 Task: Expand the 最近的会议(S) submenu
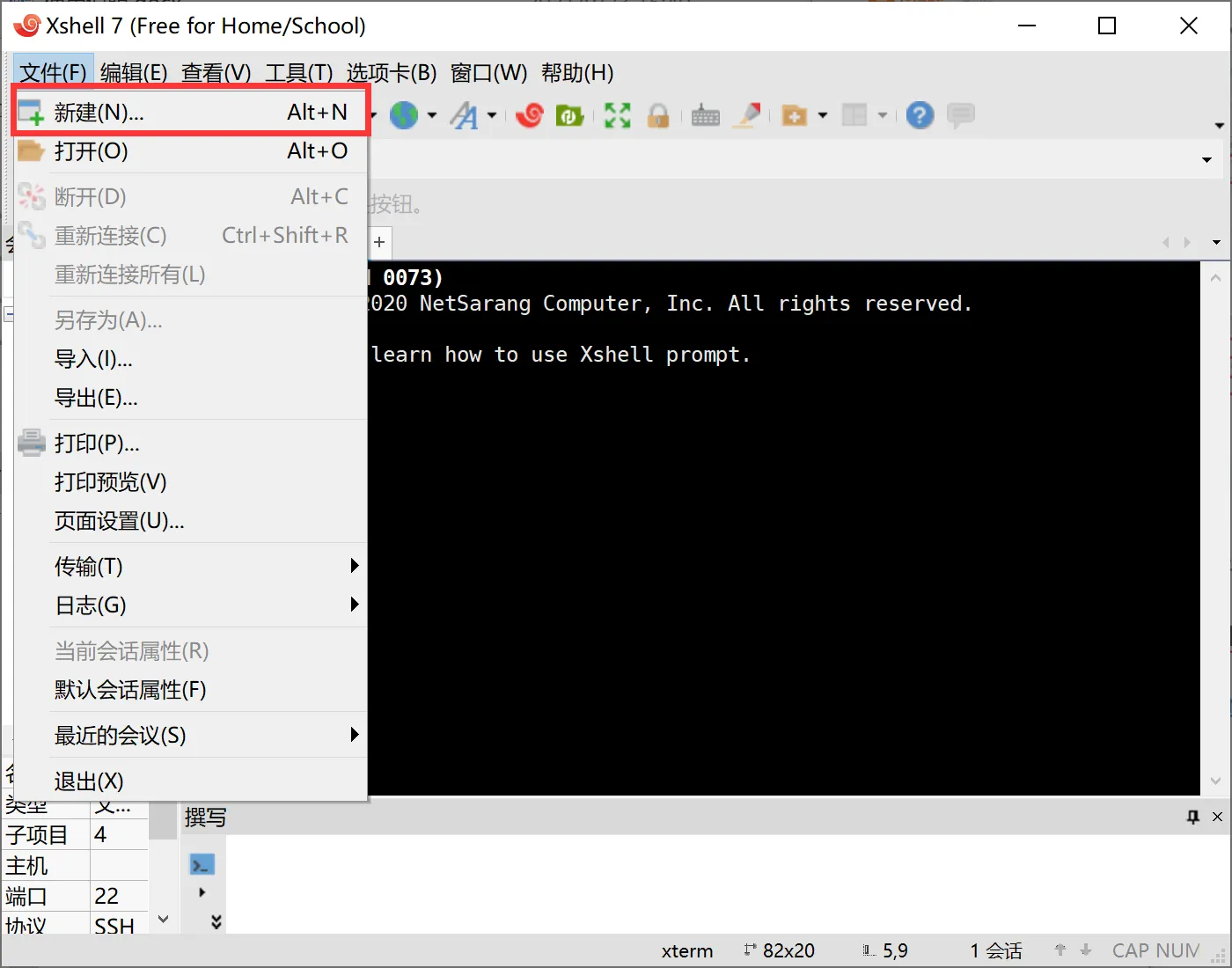pos(355,735)
